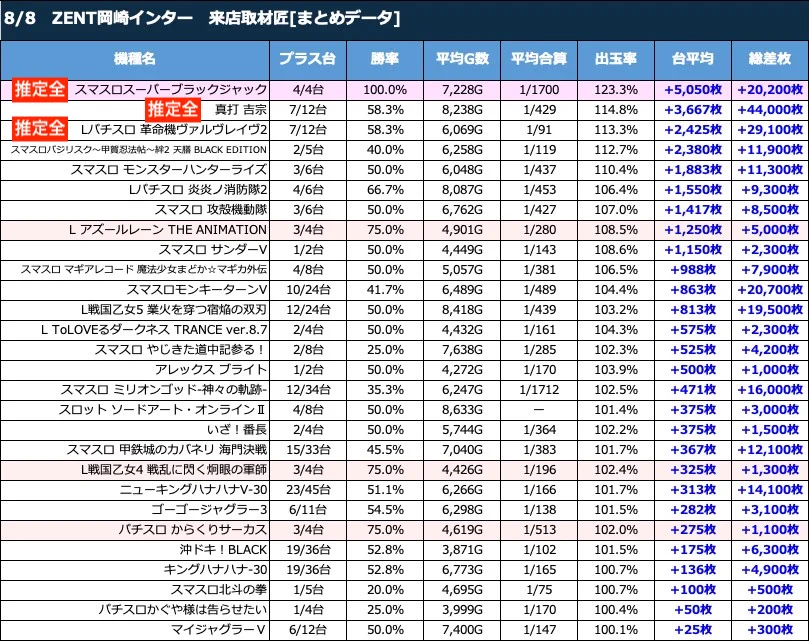Click the 推定全 badge beside Lパチスロ 革命機ヴァルヴレイヴ2

click(x=40, y=129)
